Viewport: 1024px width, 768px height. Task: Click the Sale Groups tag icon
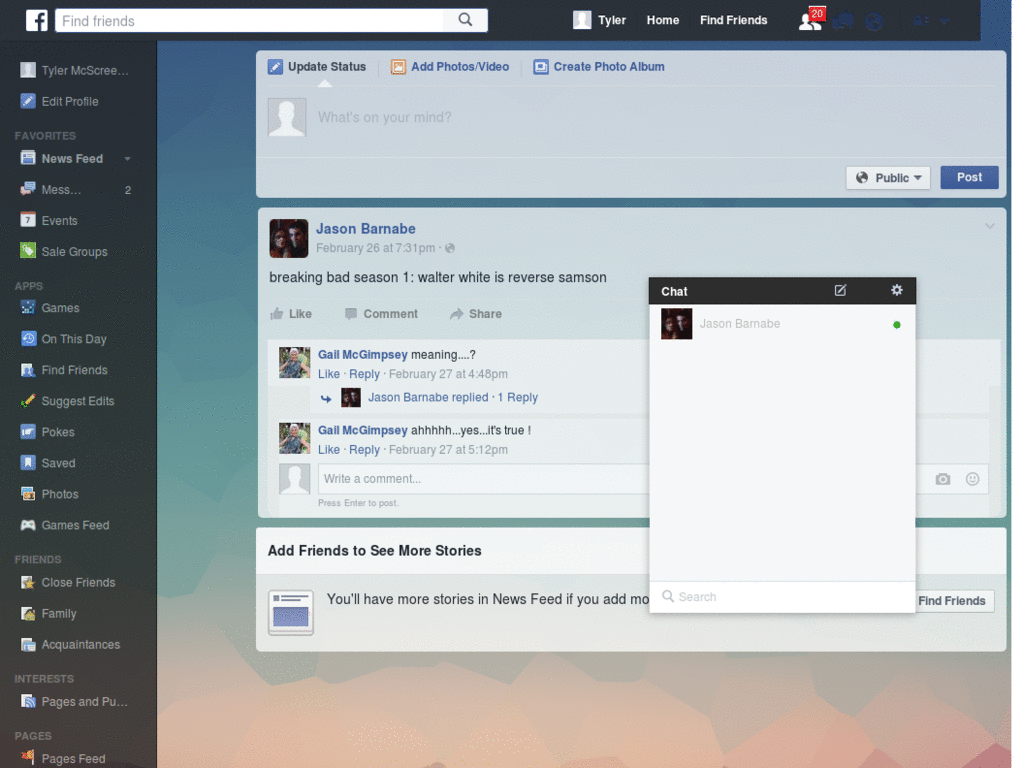point(27,251)
